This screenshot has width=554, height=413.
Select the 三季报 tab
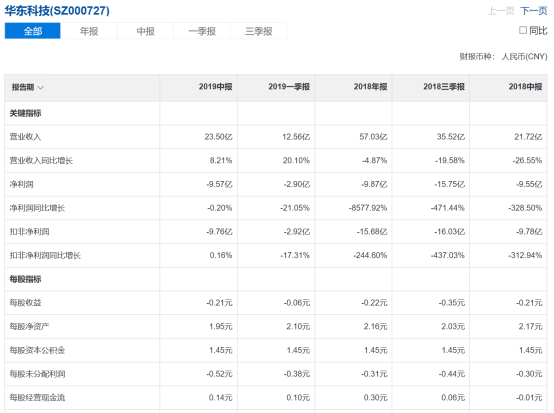(258, 31)
